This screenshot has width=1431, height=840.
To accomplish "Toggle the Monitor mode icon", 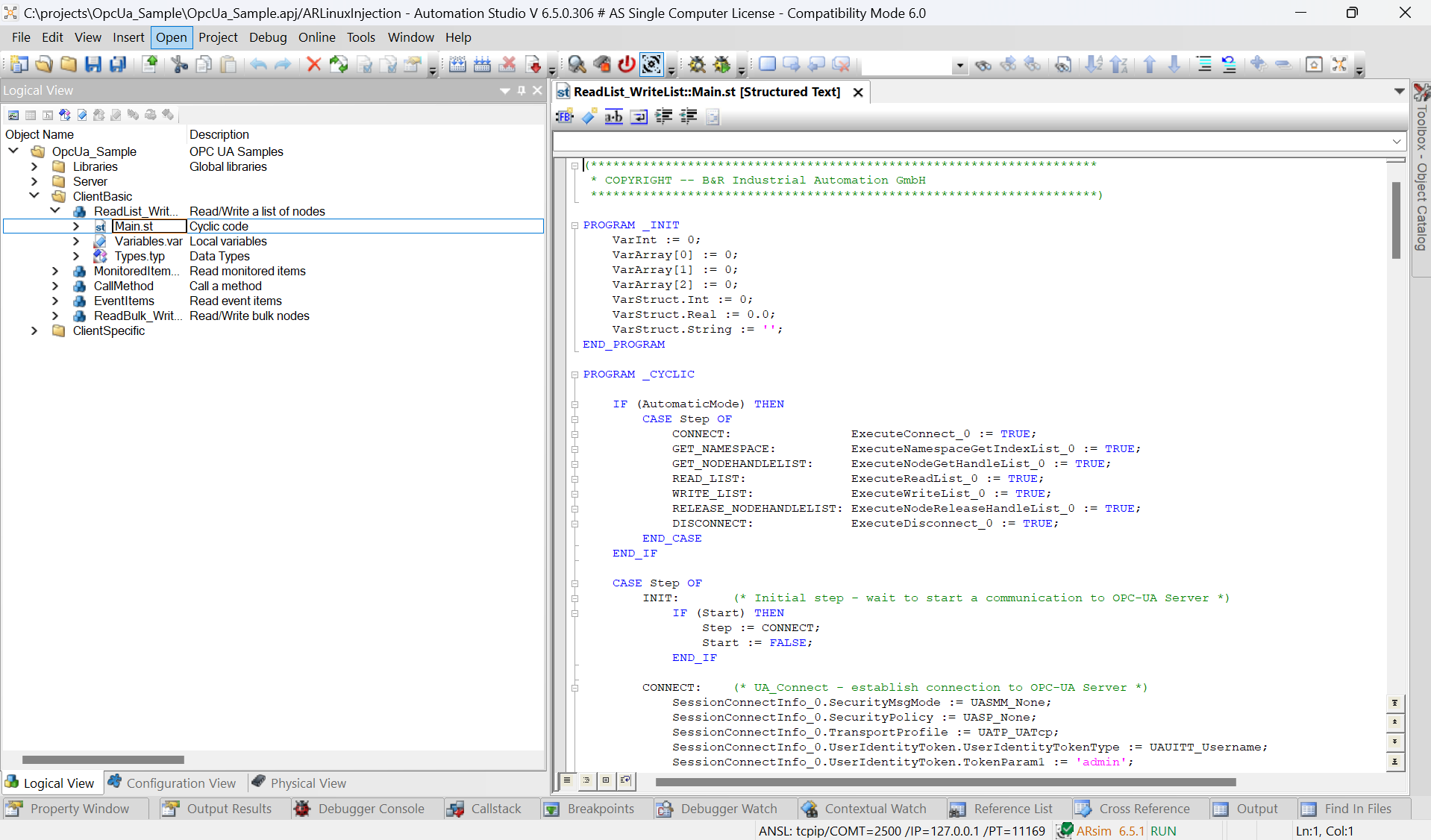I will [x=651, y=64].
